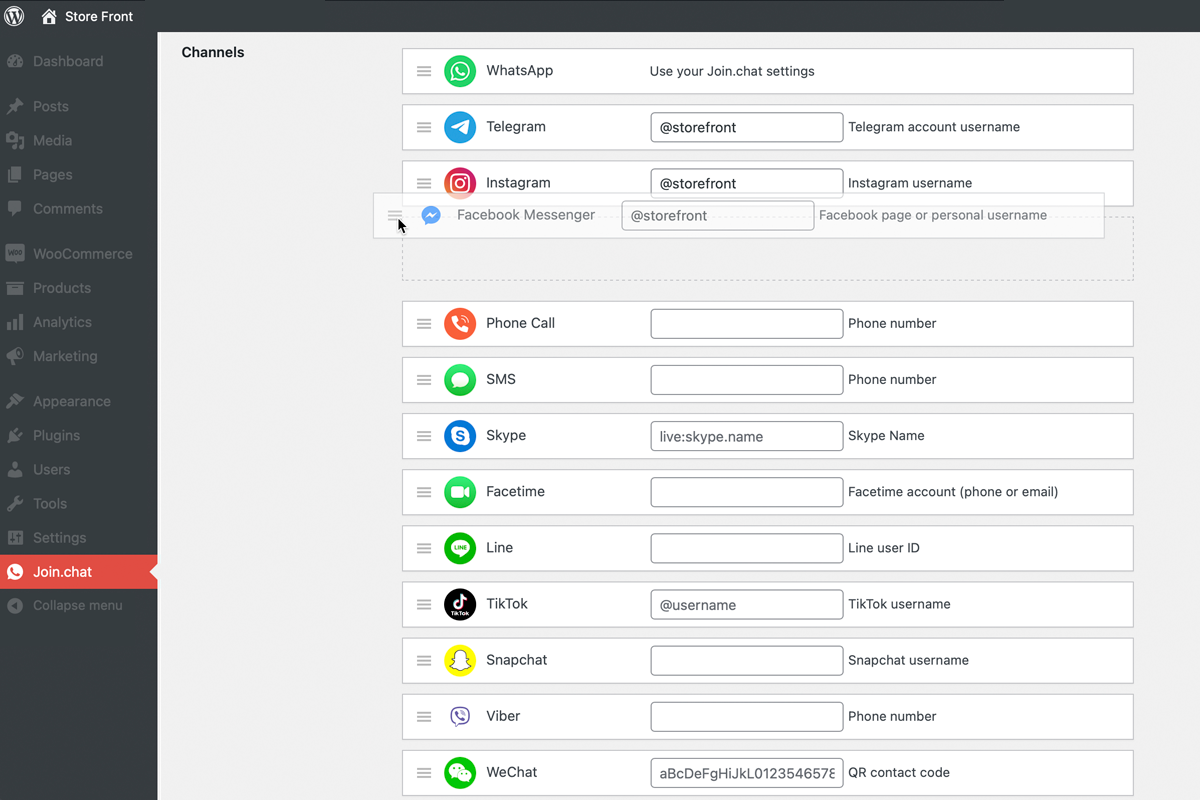Edit the Telegram account username field
Image resolution: width=1200 pixels, height=800 pixels.
tap(747, 127)
